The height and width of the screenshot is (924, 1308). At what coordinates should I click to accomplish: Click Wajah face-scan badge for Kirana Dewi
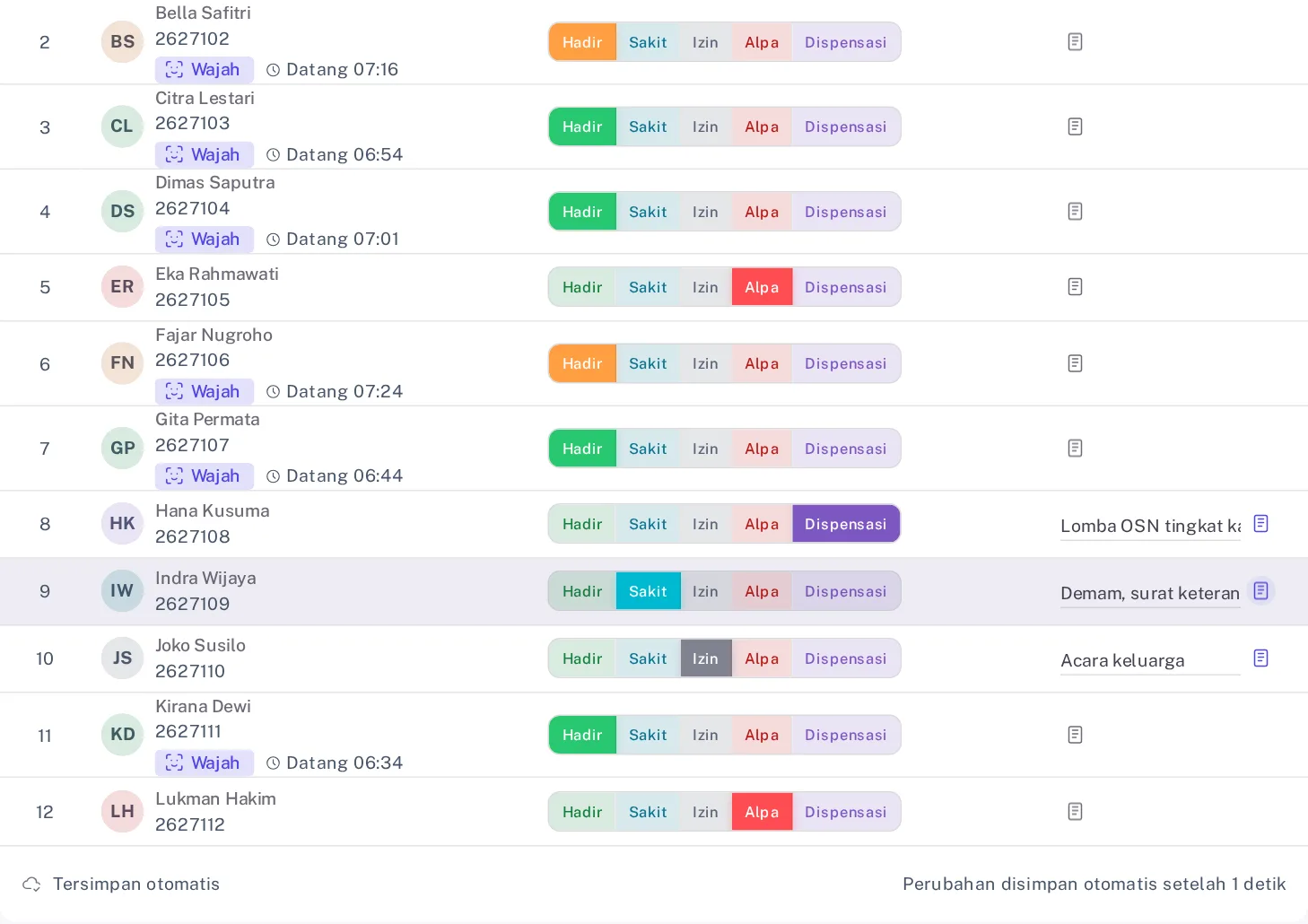pyautogui.click(x=205, y=763)
